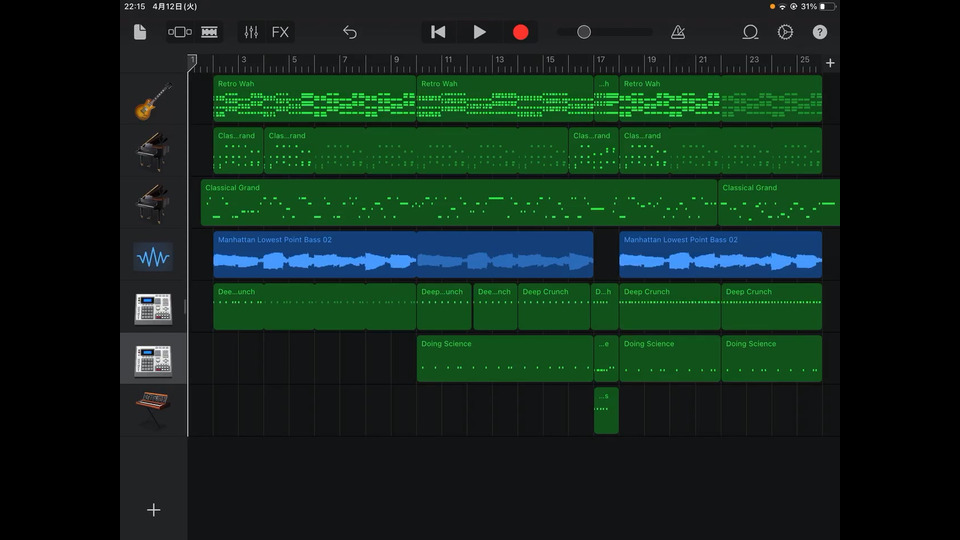Select the first Manhattan Lowest Point Bass 02 region
The image size is (960, 540).
pos(403,255)
